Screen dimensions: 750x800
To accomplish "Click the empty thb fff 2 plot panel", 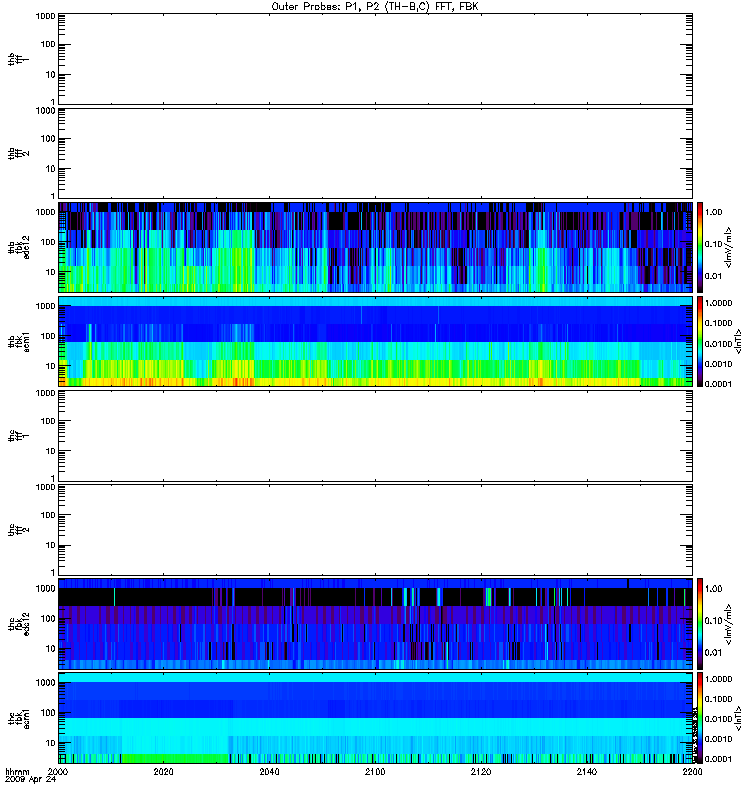I will click(375, 154).
